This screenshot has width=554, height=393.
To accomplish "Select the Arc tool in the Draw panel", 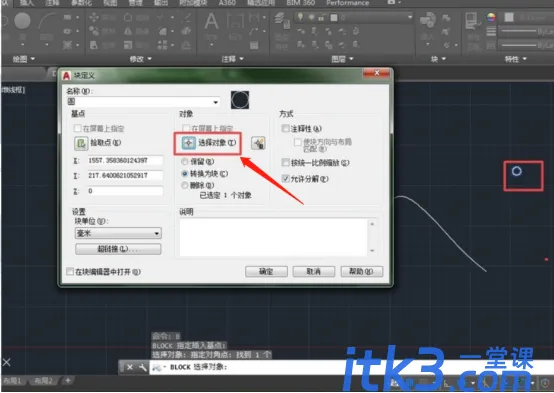I will click(x=47, y=22).
